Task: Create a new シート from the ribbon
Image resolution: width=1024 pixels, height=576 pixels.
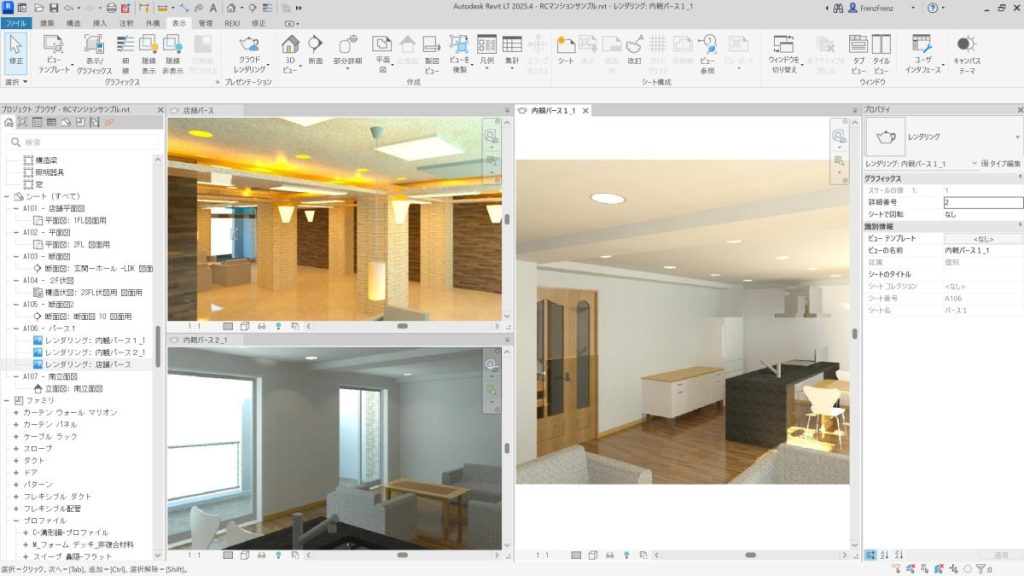Action: click(565, 50)
